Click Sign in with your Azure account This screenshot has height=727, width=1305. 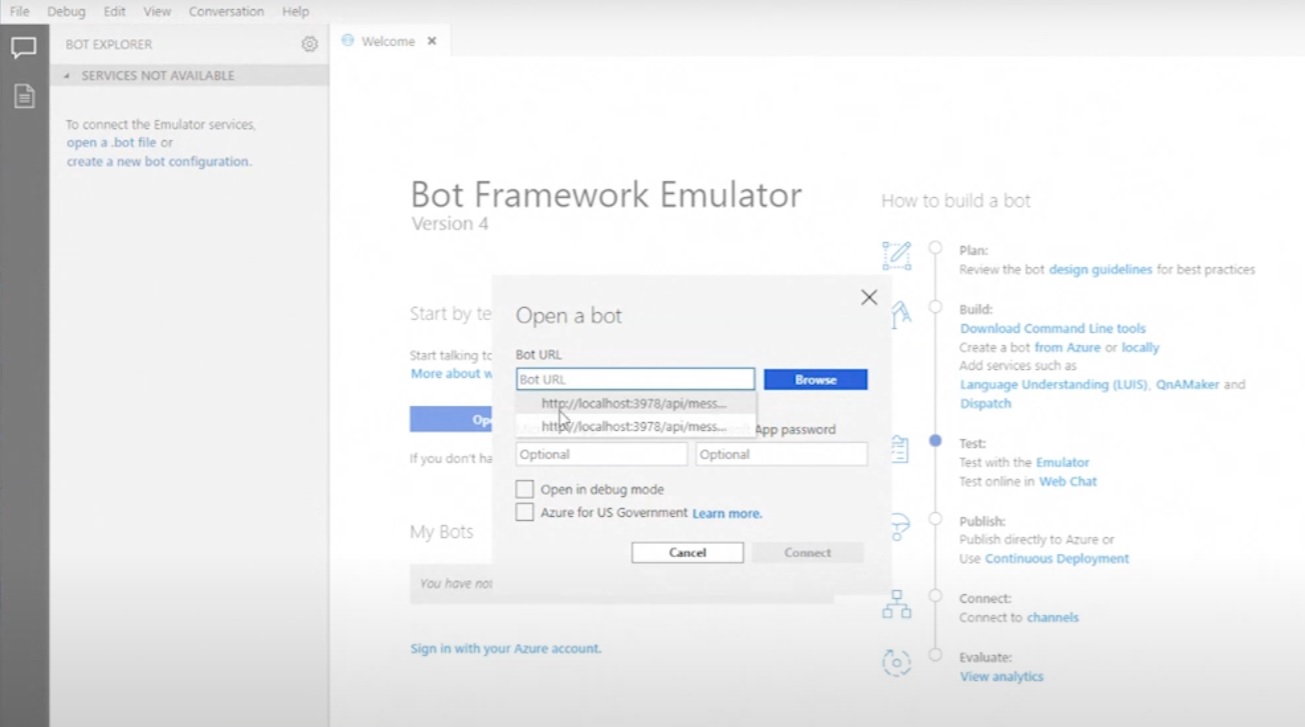click(x=506, y=648)
